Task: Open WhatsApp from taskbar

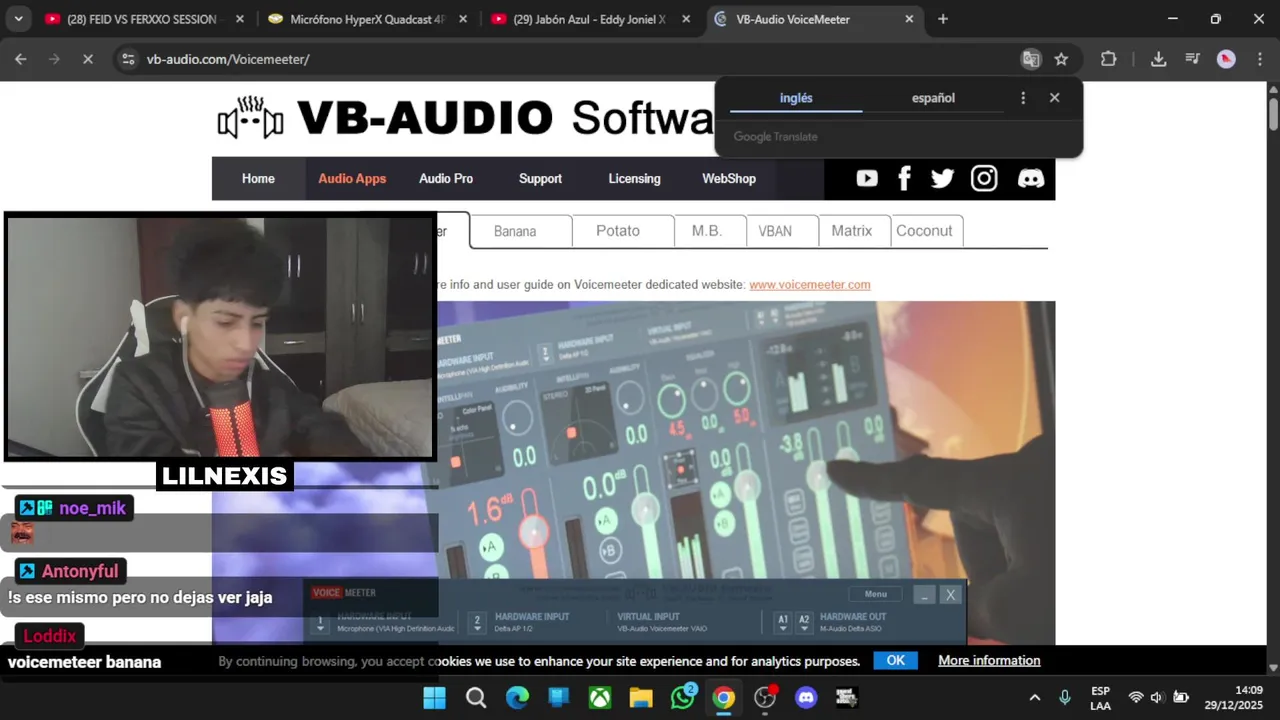Action: coord(683,697)
